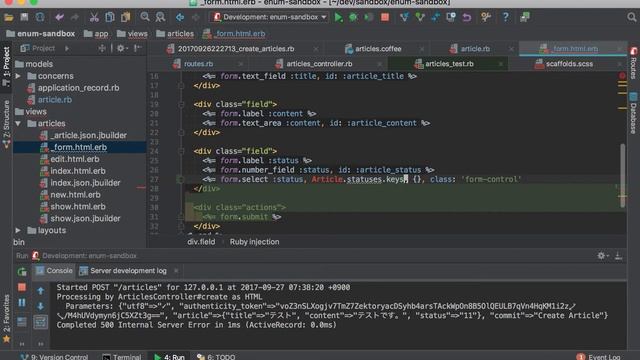Viewport: 640px width, 360px height.
Task: Open the Event Log
Action: pos(598,356)
